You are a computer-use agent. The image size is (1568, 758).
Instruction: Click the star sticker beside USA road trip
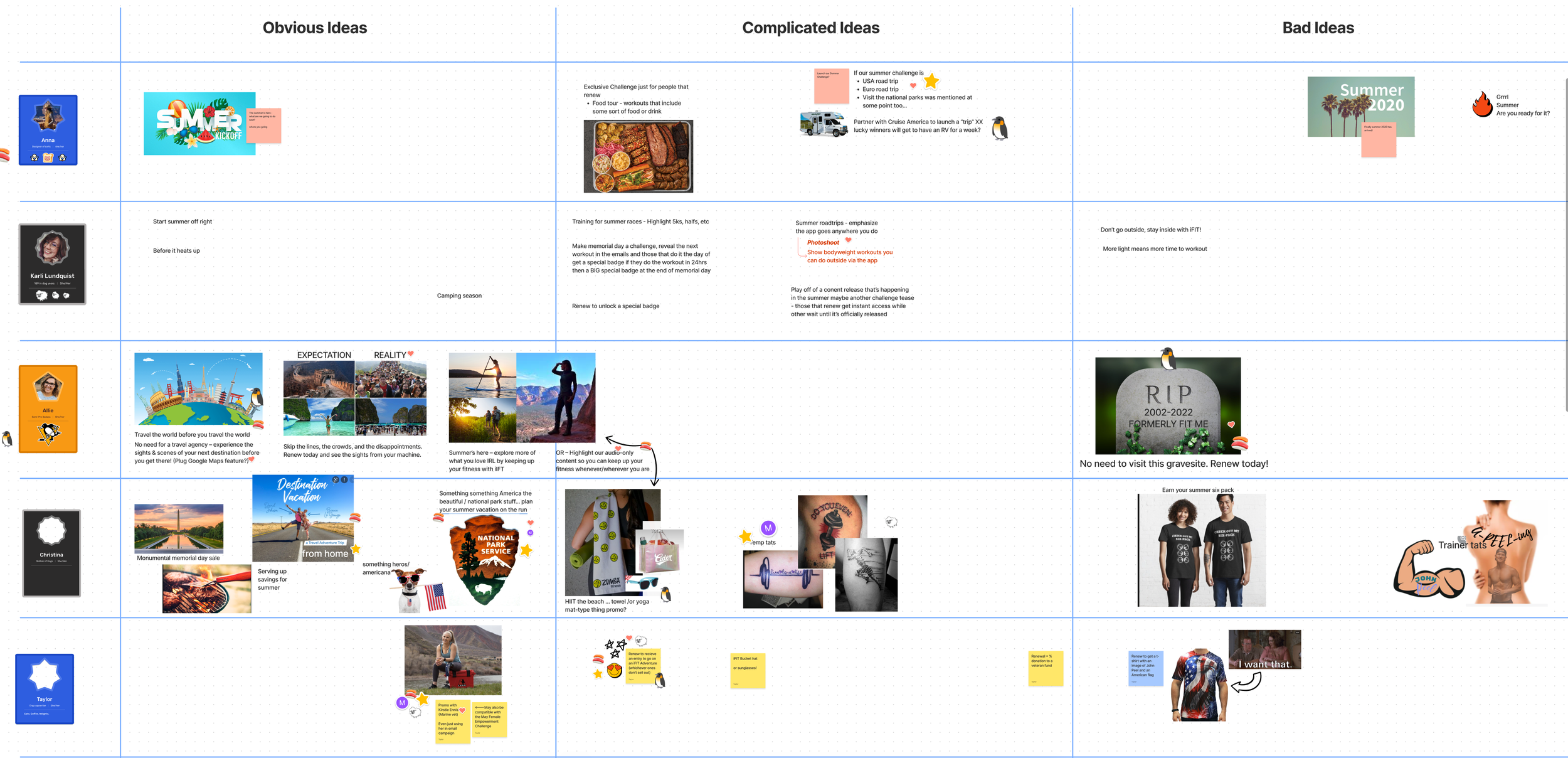pos(931,81)
